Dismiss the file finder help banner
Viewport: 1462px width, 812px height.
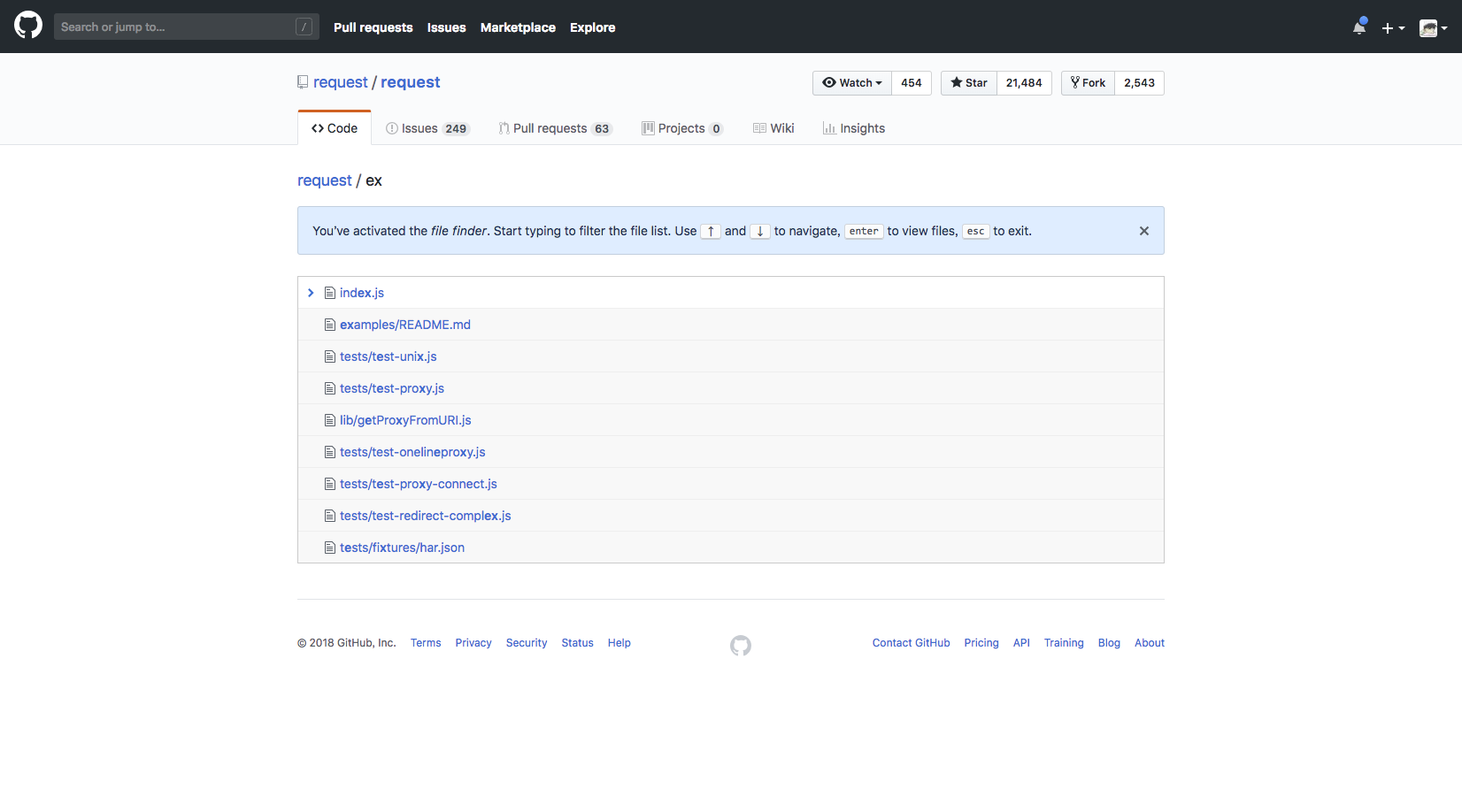(1144, 231)
